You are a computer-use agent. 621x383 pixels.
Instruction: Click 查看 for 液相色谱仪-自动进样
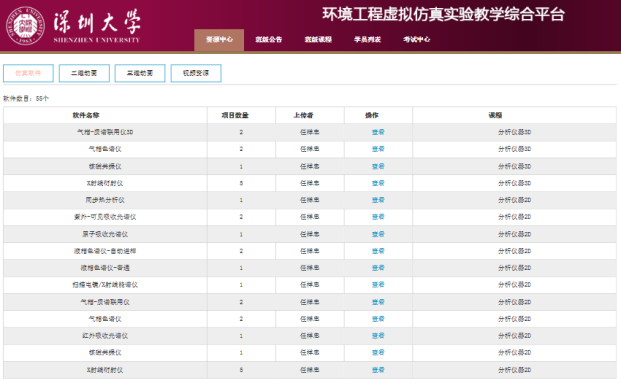pyautogui.click(x=378, y=251)
